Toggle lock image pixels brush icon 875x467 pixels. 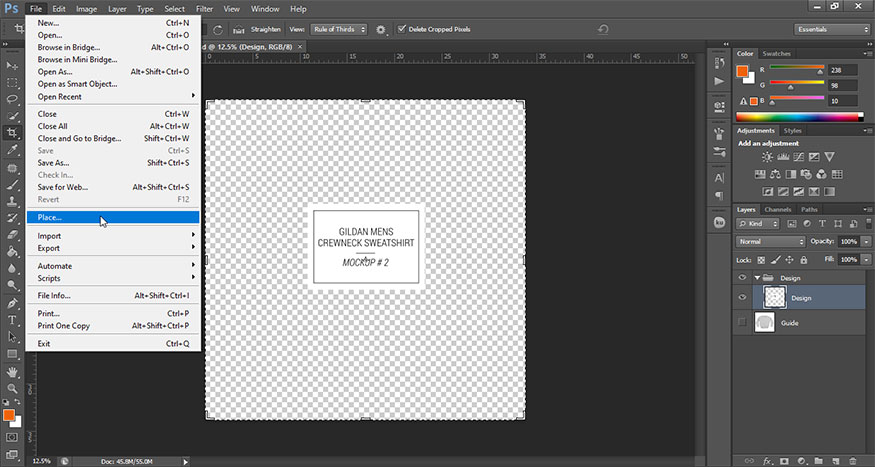[x=775, y=260]
